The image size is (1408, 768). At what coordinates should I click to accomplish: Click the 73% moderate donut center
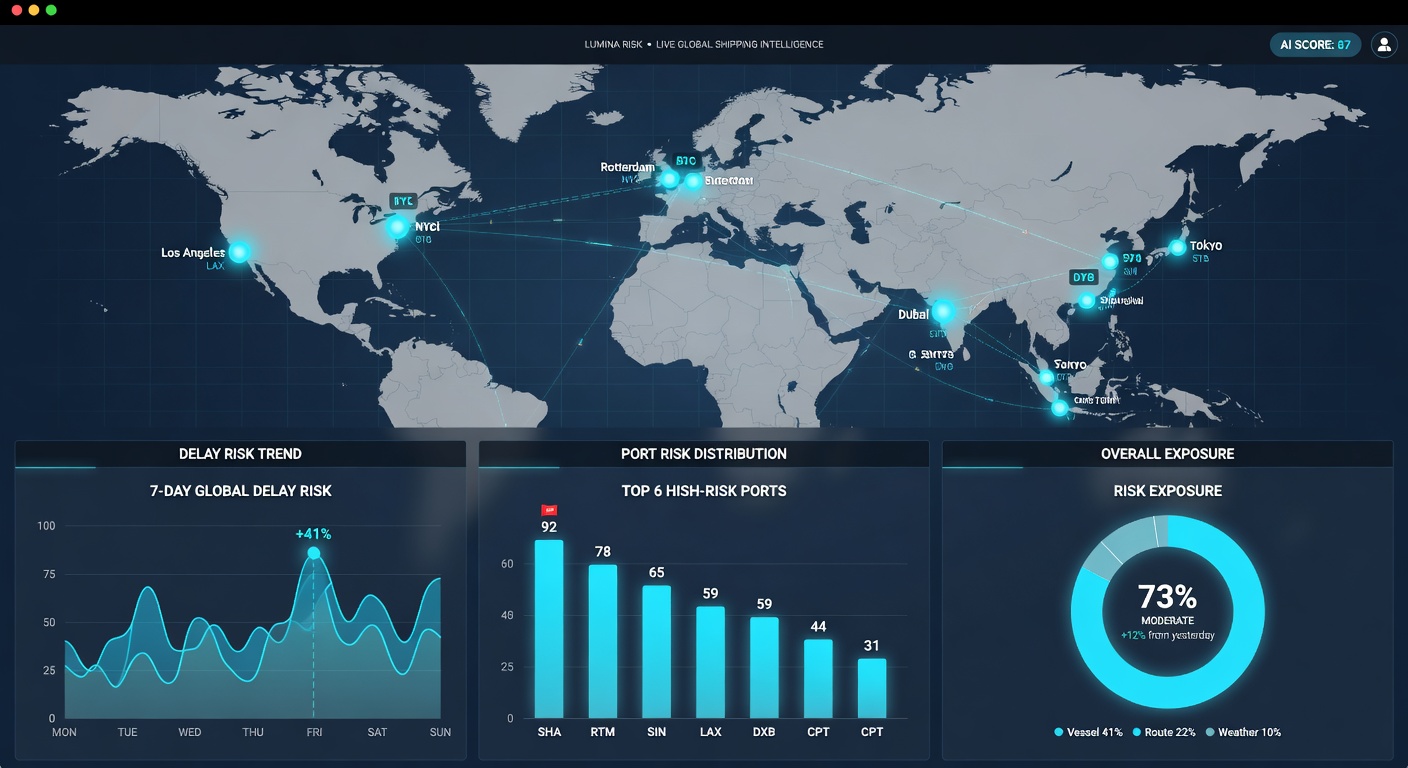tap(1168, 611)
